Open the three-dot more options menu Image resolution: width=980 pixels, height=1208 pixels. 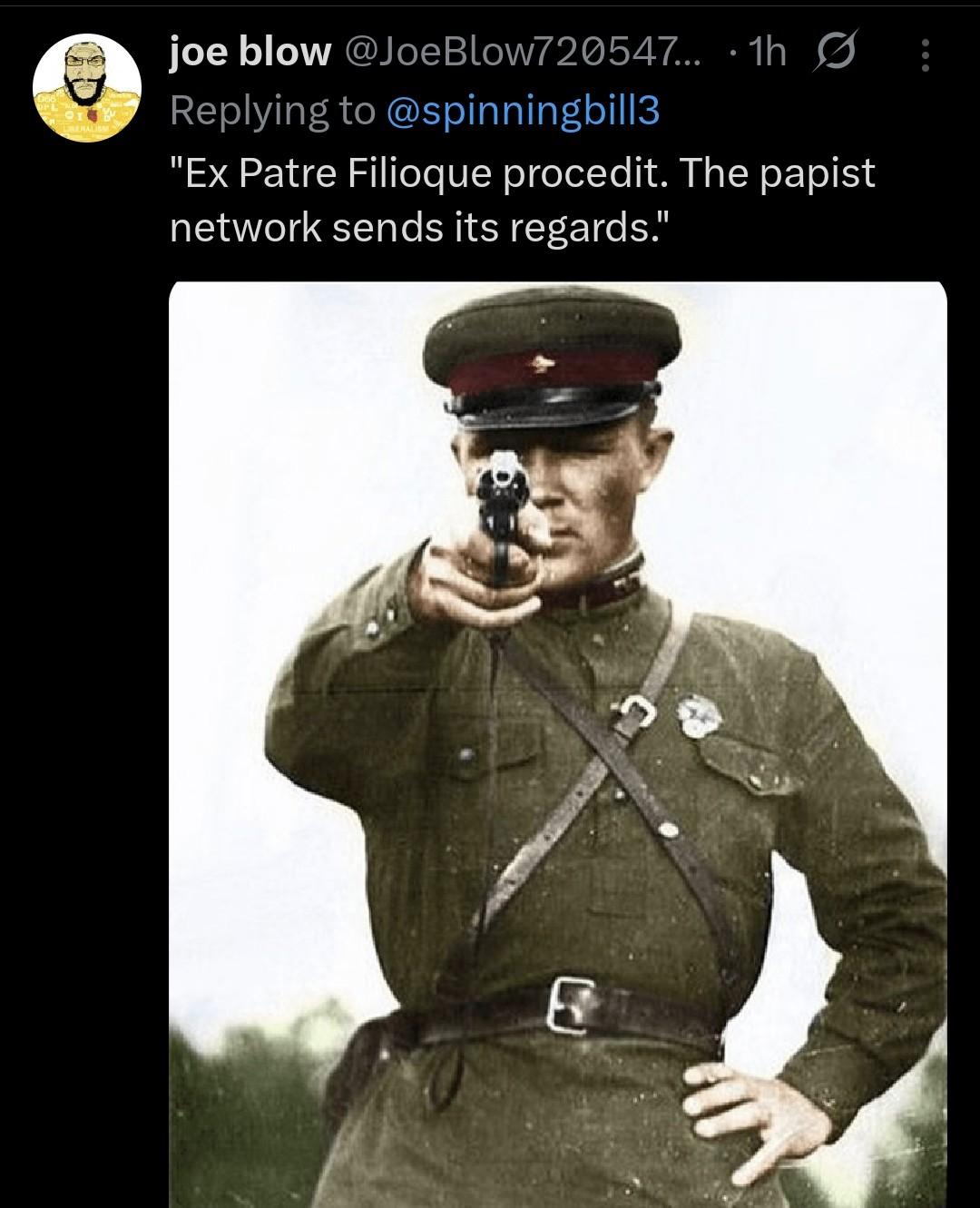point(925,55)
